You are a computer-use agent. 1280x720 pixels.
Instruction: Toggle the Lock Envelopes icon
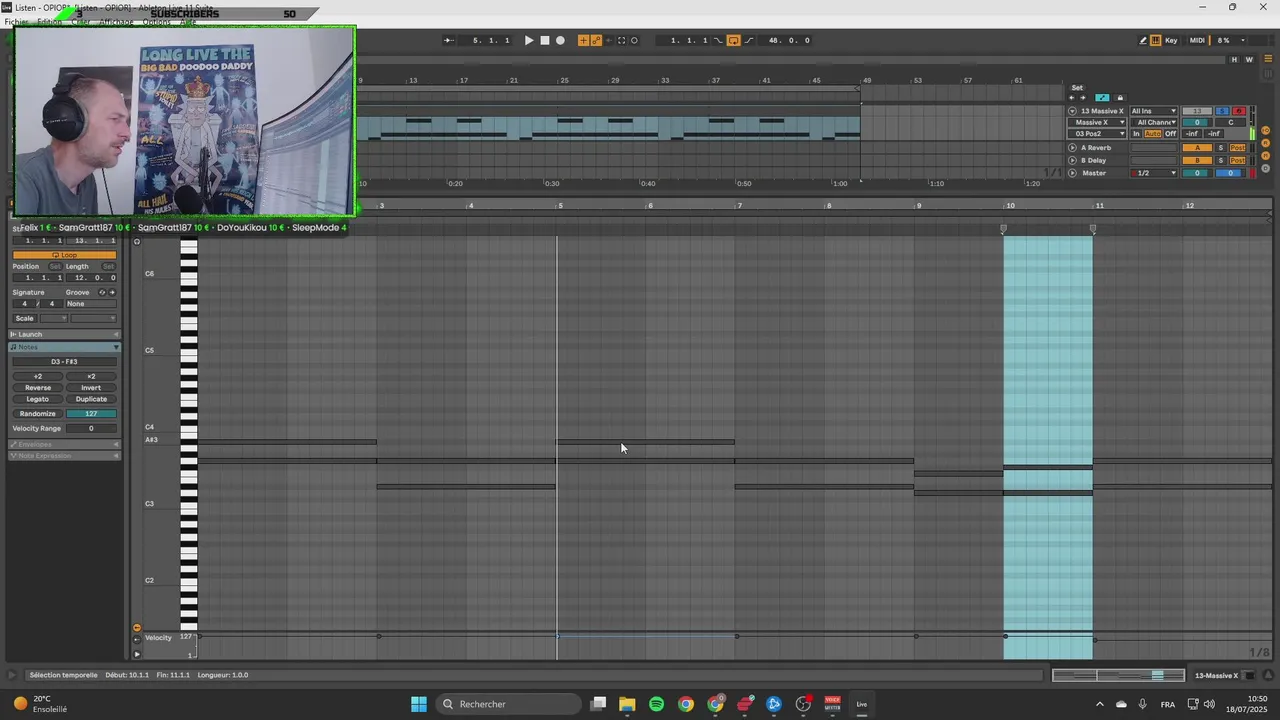[x=1120, y=97]
